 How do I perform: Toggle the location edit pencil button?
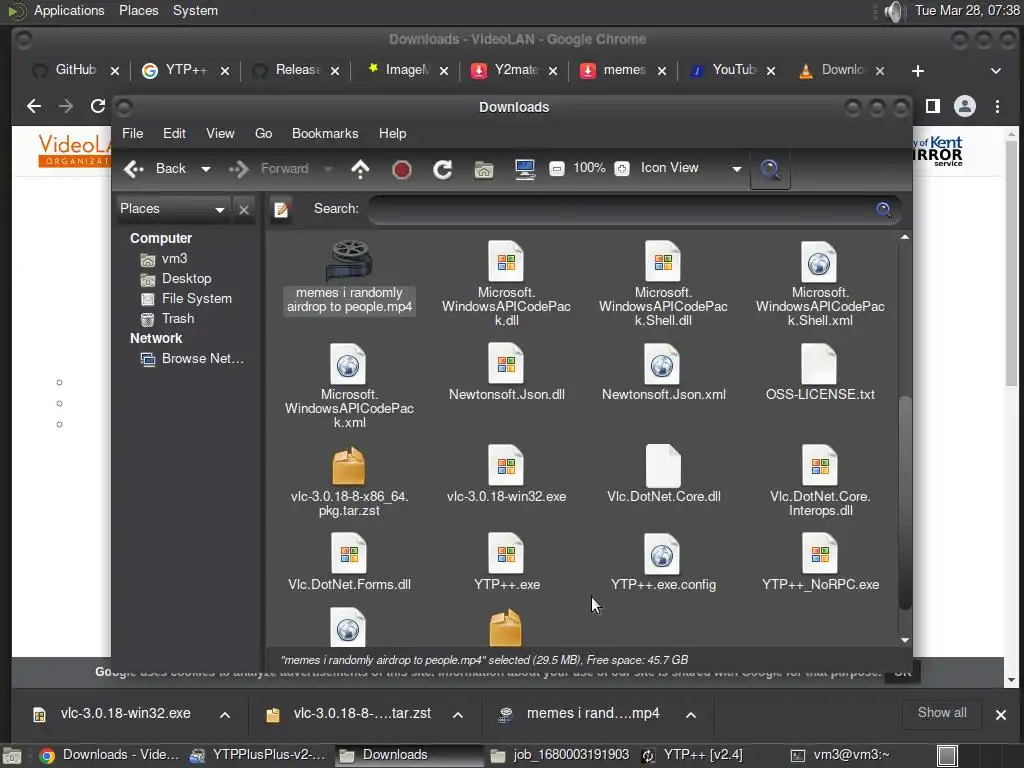[x=281, y=209]
